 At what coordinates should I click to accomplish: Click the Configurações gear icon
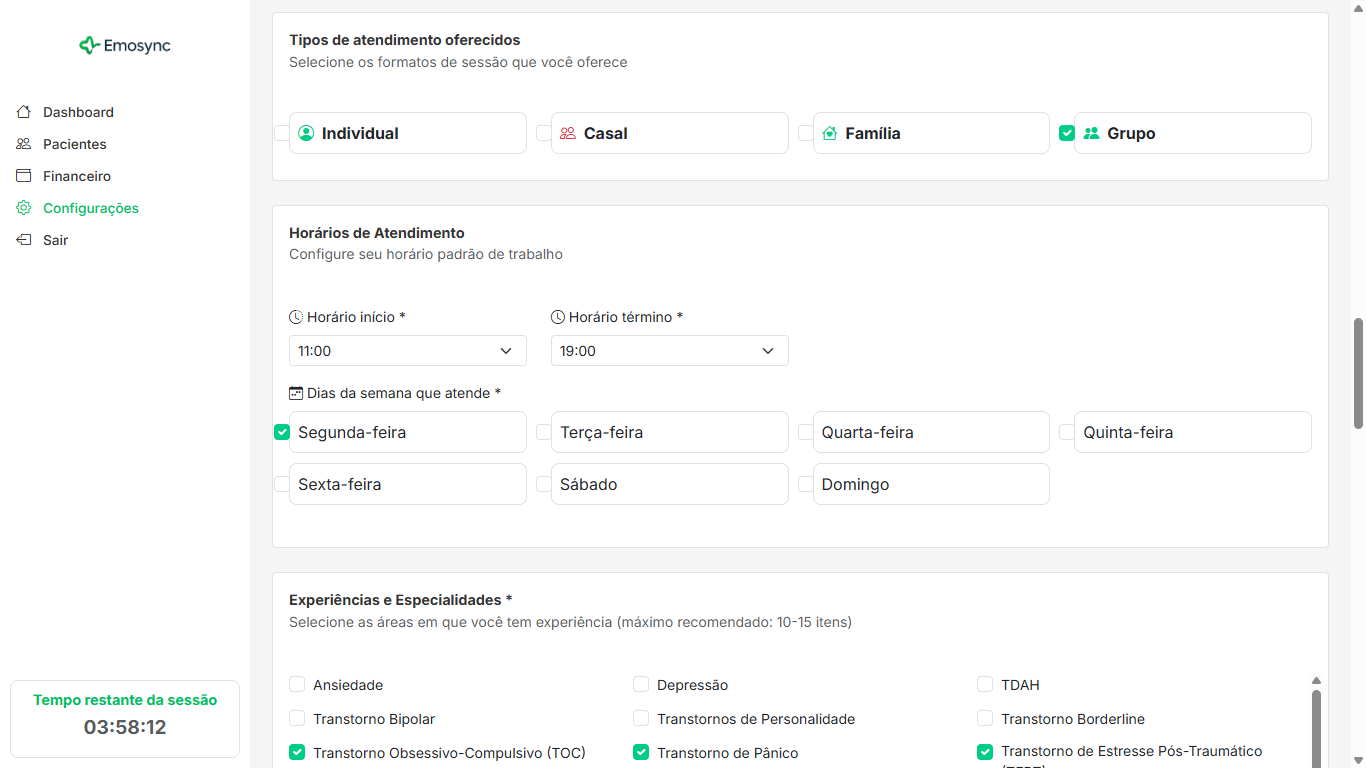pos(22,207)
